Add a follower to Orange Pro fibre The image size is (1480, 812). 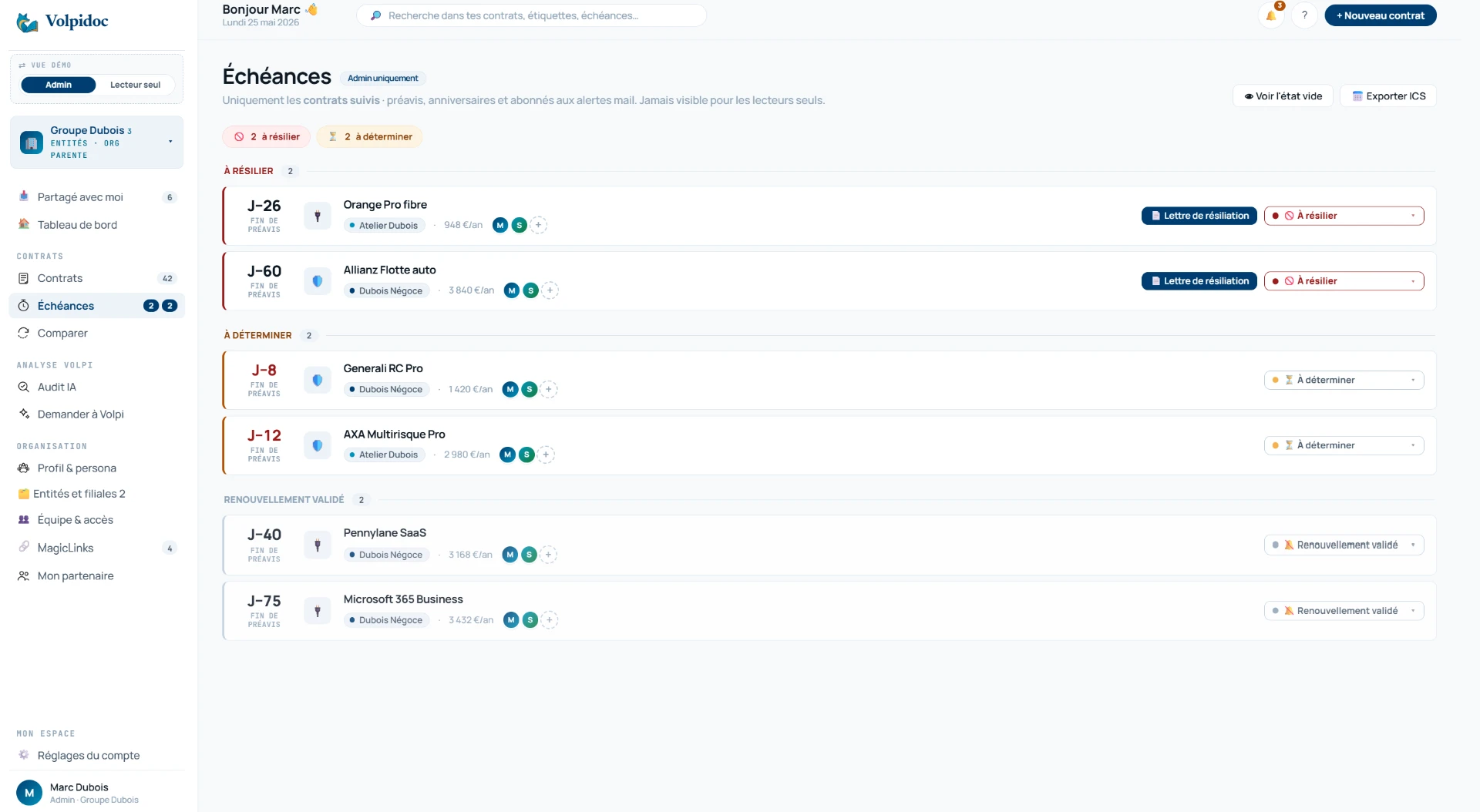click(539, 226)
